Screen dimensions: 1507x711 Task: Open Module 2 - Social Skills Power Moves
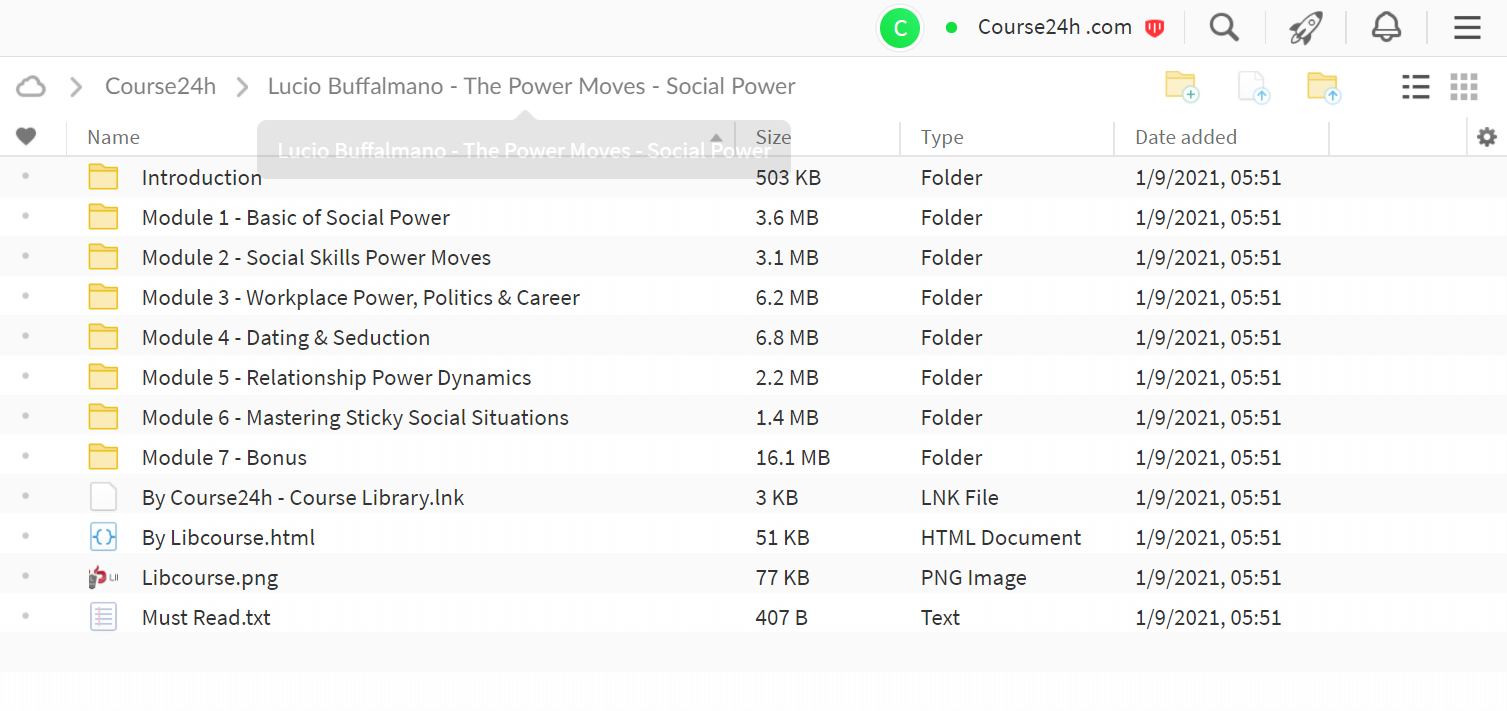pyautogui.click(x=316, y=257)
